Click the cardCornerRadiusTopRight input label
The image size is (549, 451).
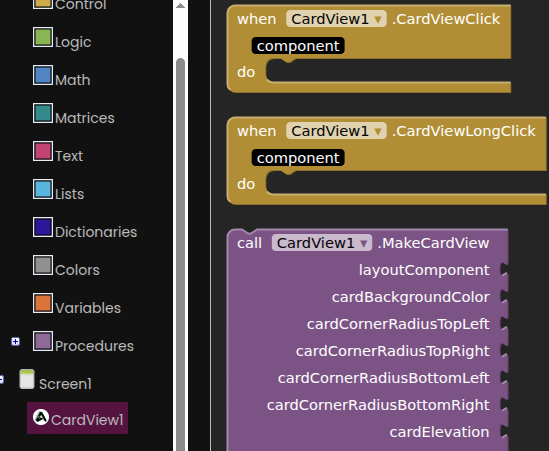(392, 351)
